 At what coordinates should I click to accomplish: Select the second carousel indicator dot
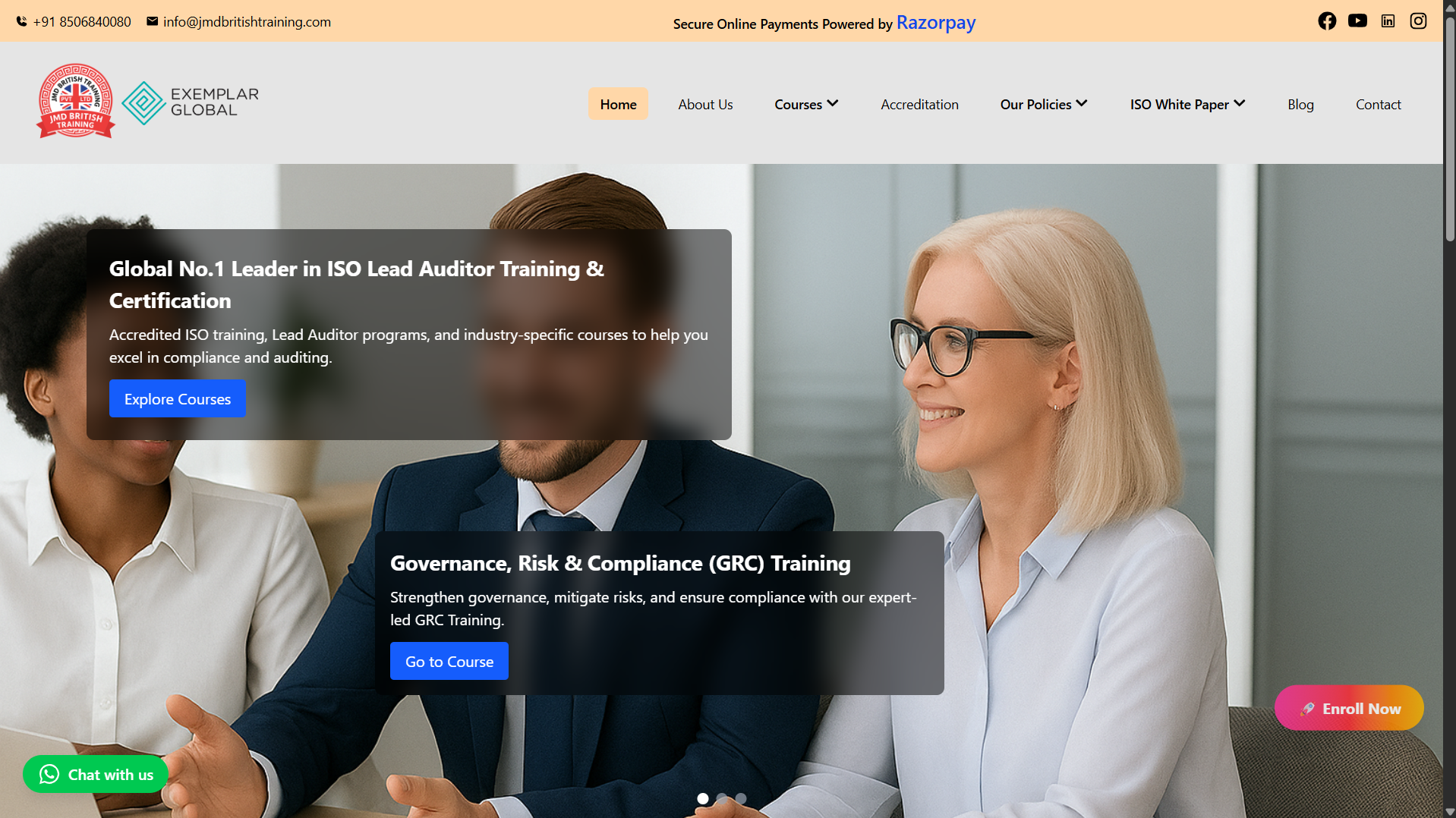pos(722,798)
